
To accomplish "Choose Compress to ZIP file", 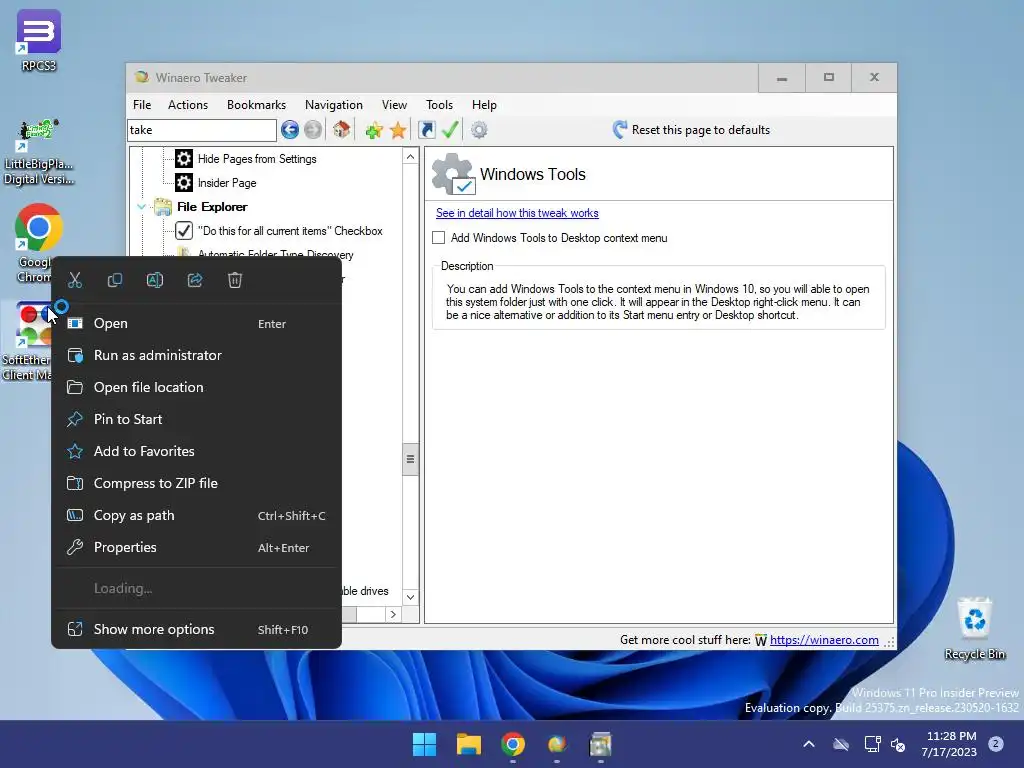I will pos(197,483).
